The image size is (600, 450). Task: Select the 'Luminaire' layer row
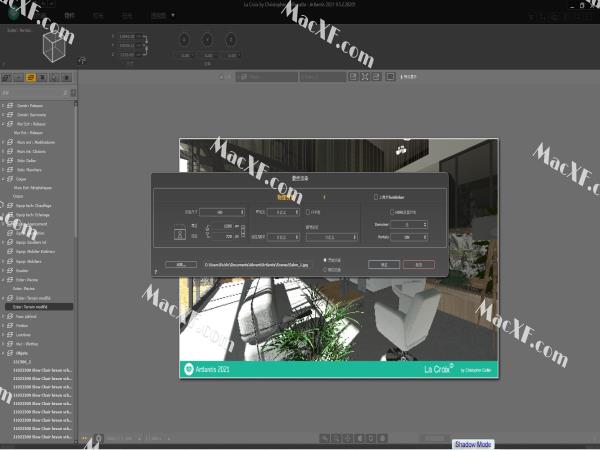coord(38,335)
